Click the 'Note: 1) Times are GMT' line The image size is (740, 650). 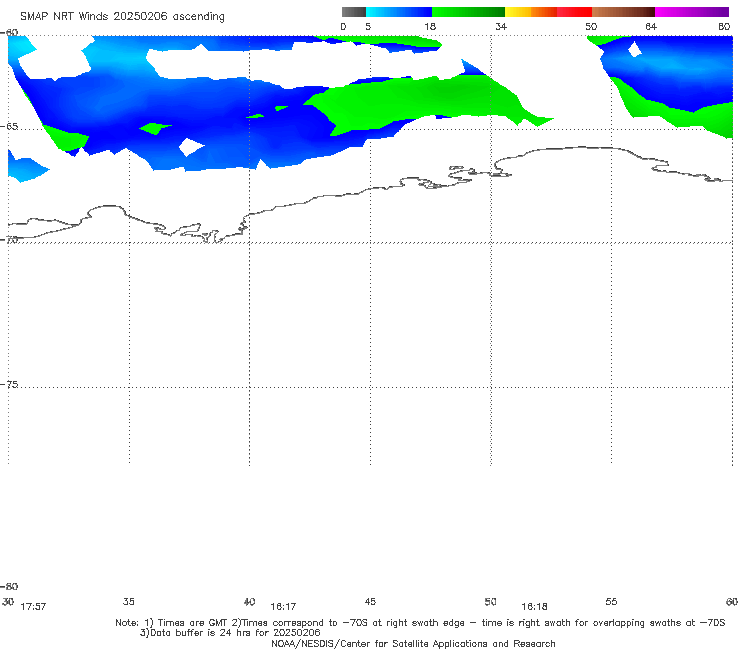pos(420,623)
